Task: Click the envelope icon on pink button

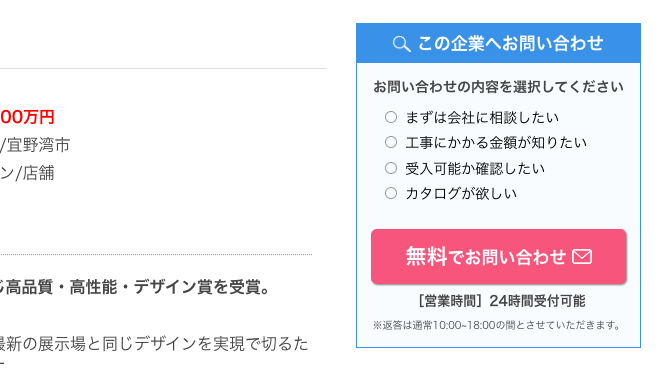Action: click(x=582, y=257)
